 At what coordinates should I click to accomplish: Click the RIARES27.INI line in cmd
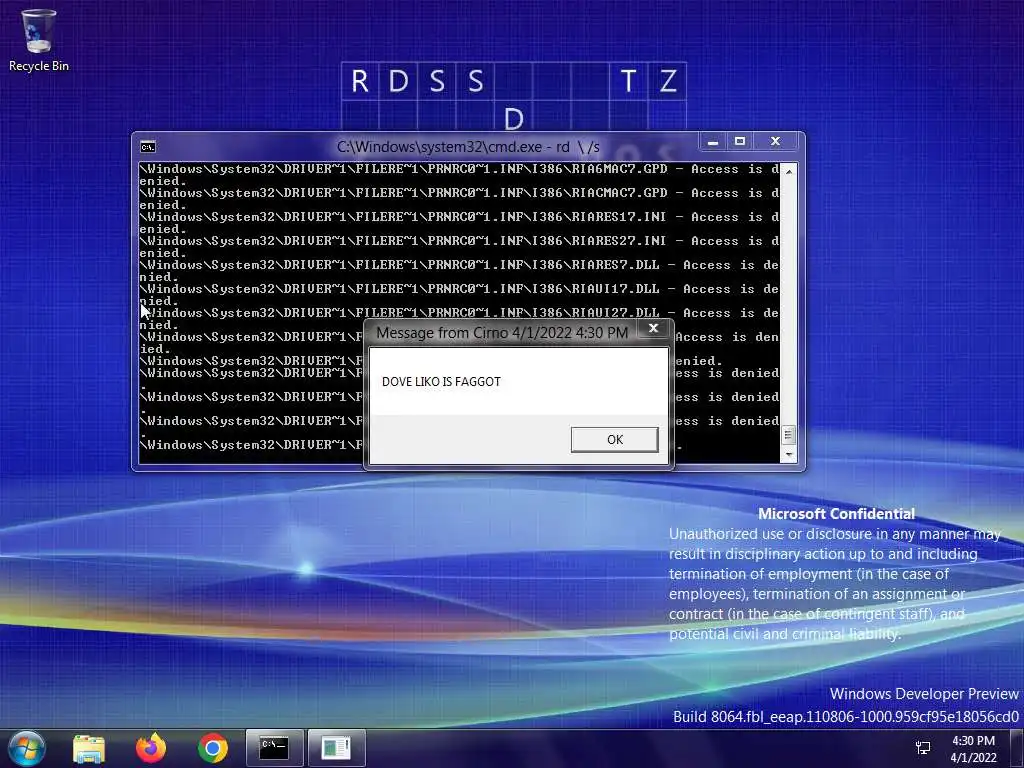[459, 247]
